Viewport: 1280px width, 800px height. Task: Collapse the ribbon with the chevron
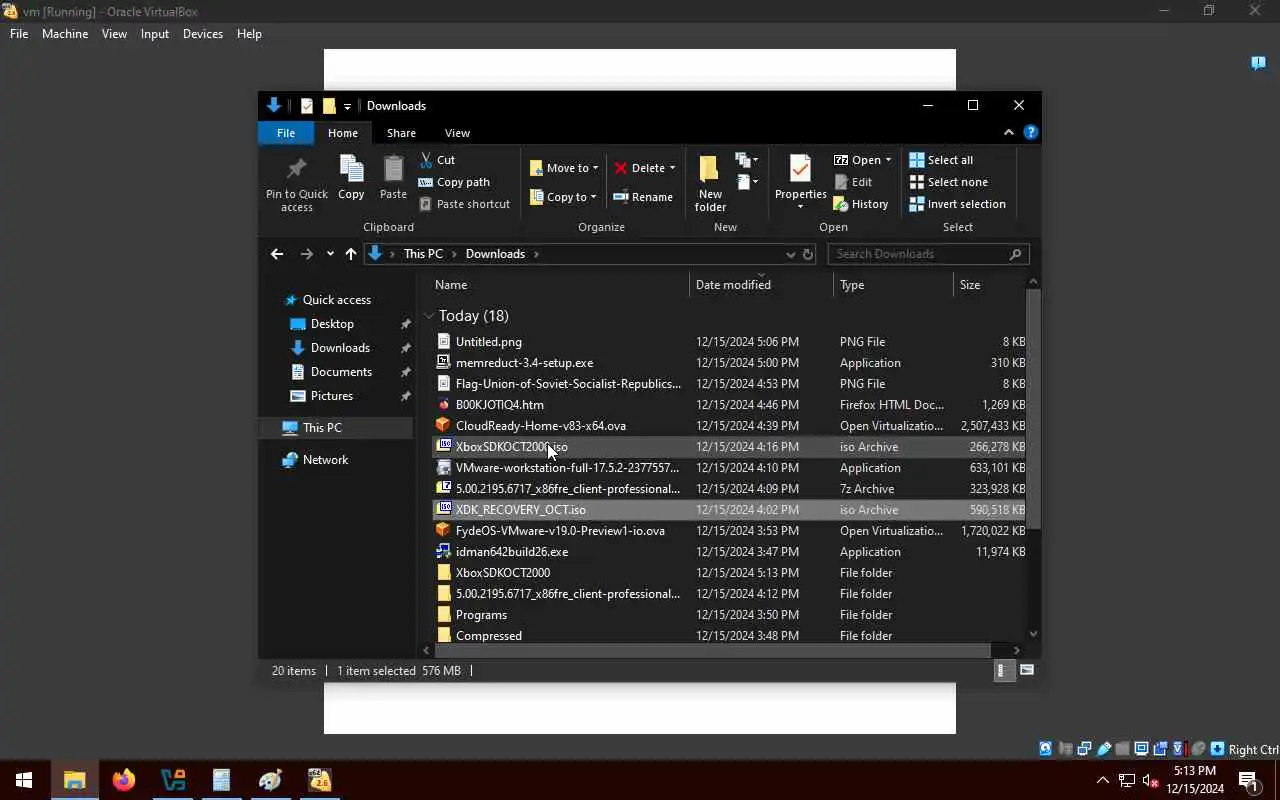pos(1008,132)
